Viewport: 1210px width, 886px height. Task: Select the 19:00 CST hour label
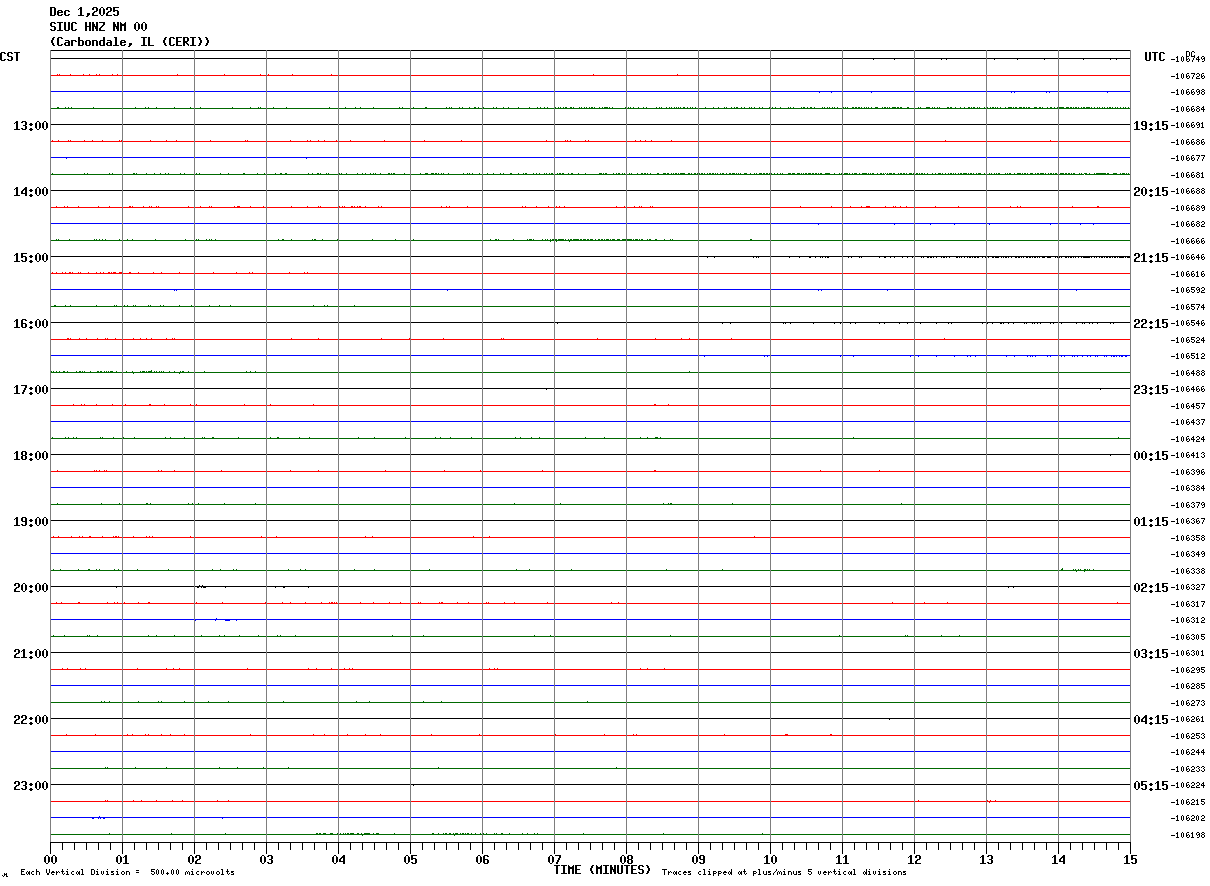click(x=30, y=521)
